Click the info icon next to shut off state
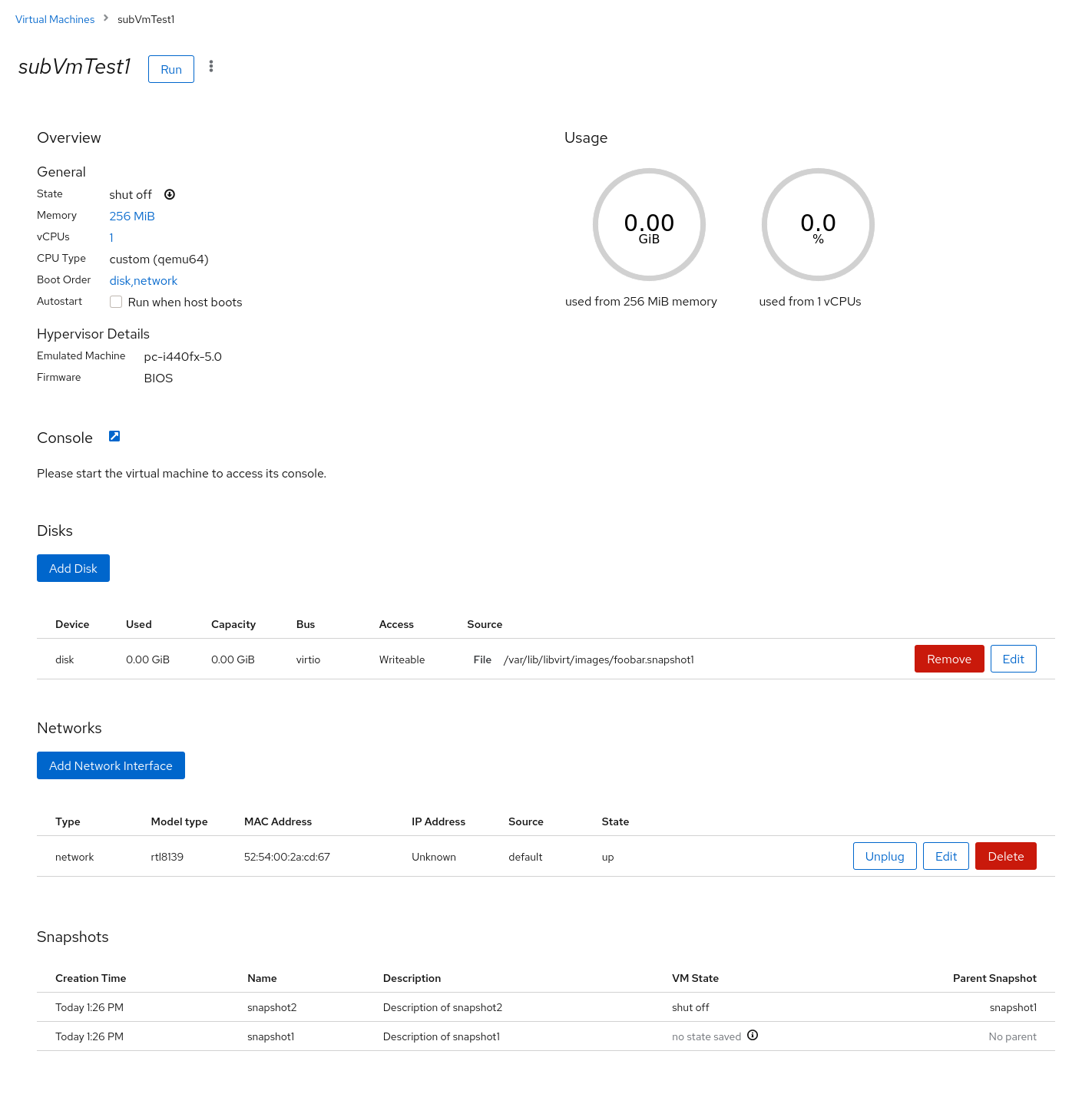The width and height of the screenshot is (1092, 1094). pos(169,194)
